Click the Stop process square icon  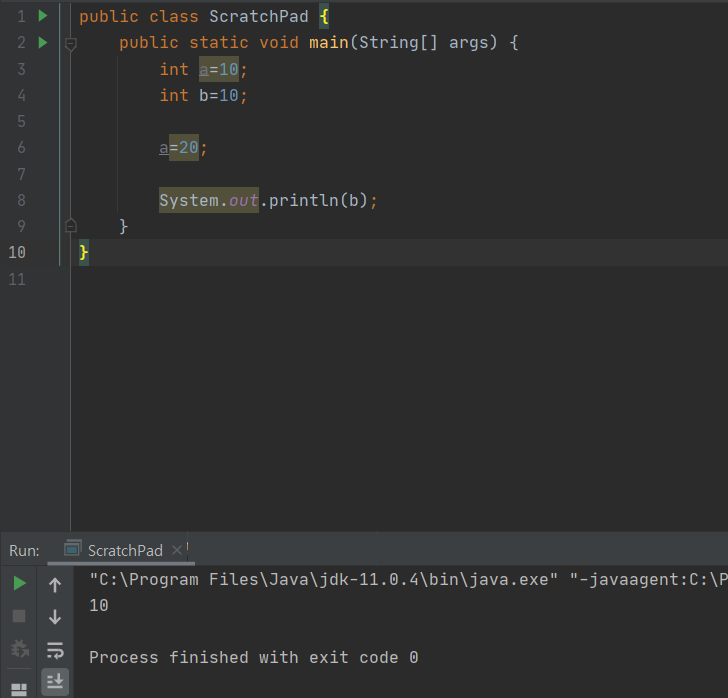point(19,616)
